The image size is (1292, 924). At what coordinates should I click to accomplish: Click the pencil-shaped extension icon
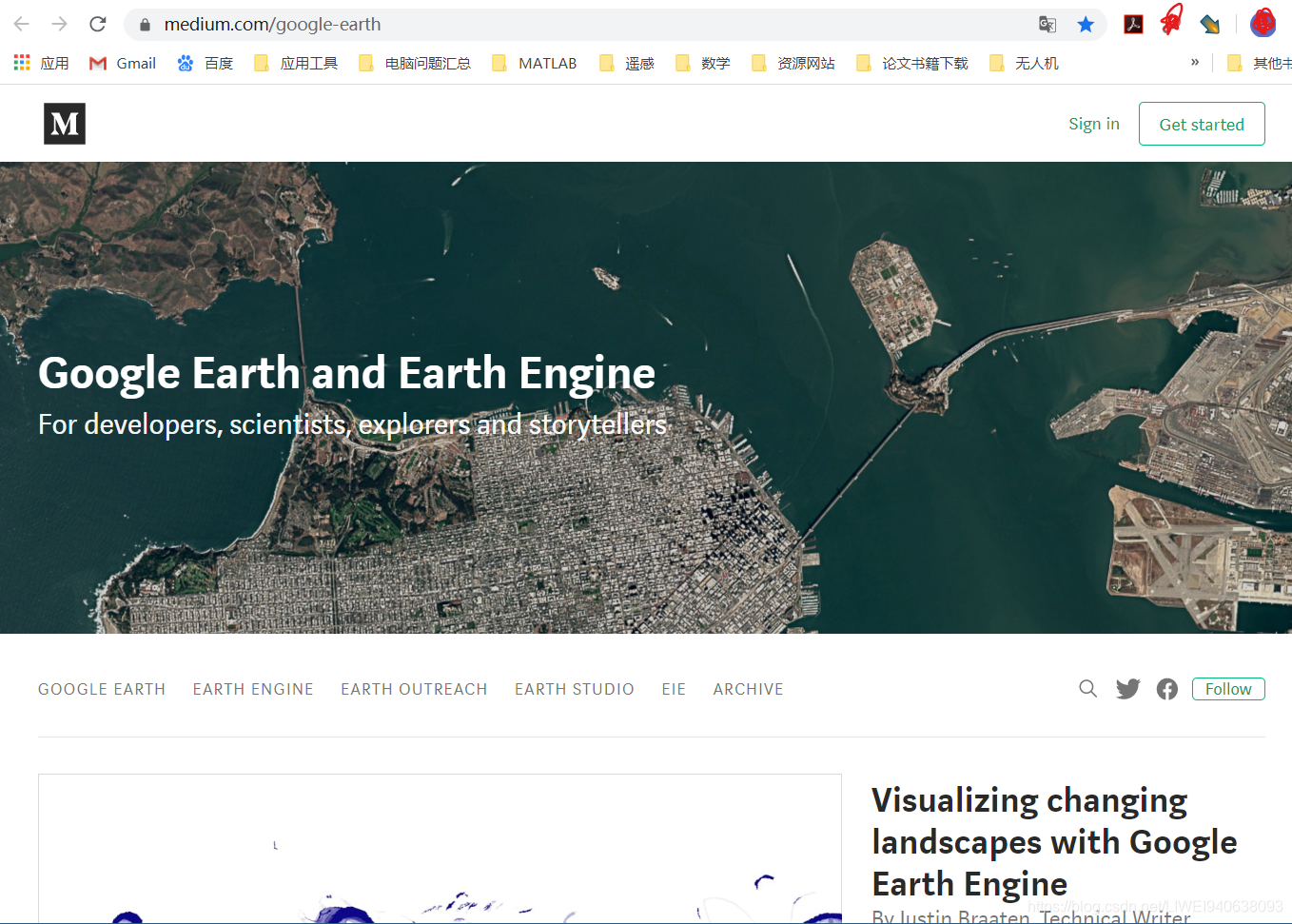click(x=1210, y=25)
